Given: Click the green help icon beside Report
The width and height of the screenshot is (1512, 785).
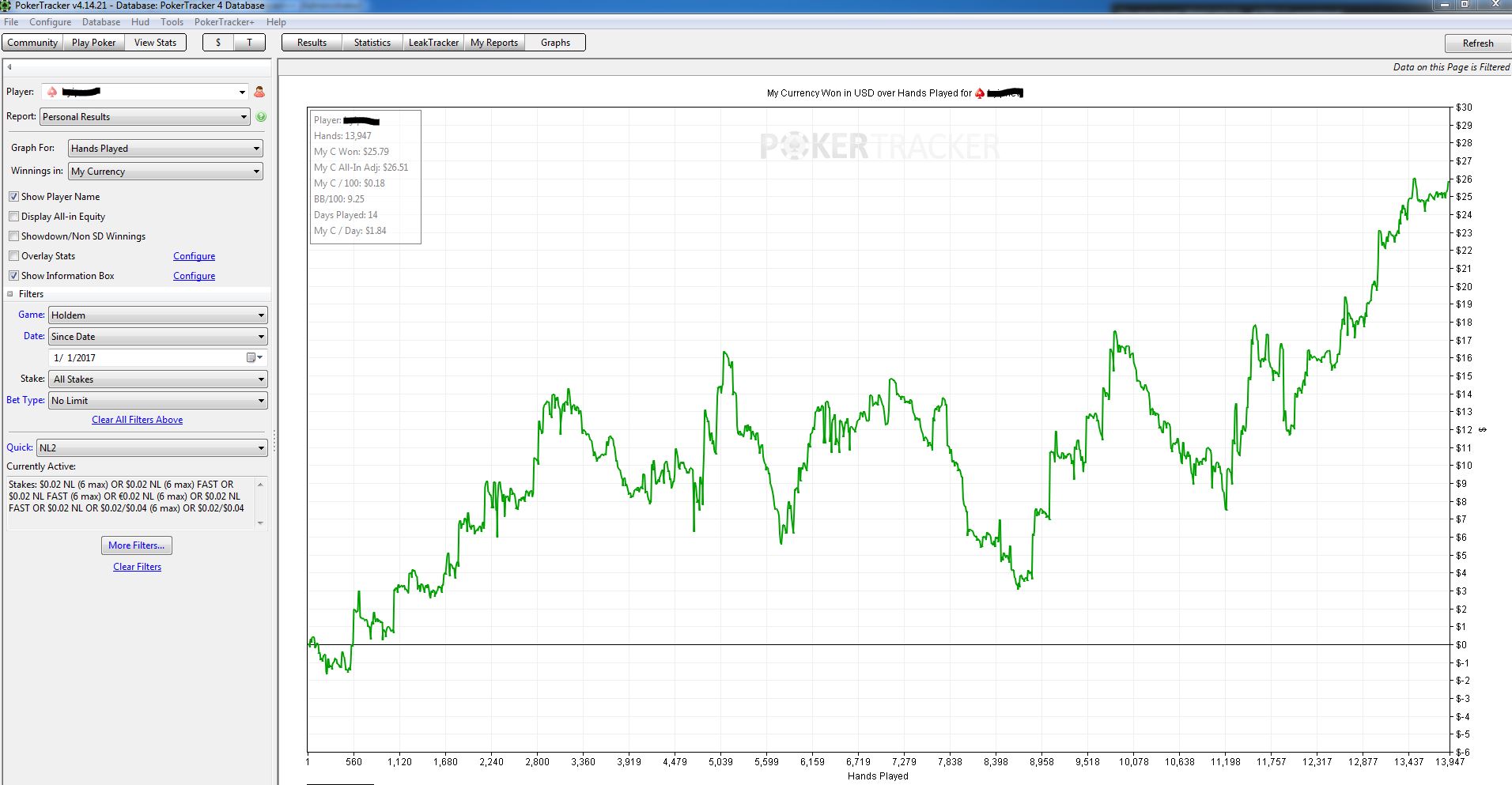Looking at the screenshot, I should tap(261, 116).
